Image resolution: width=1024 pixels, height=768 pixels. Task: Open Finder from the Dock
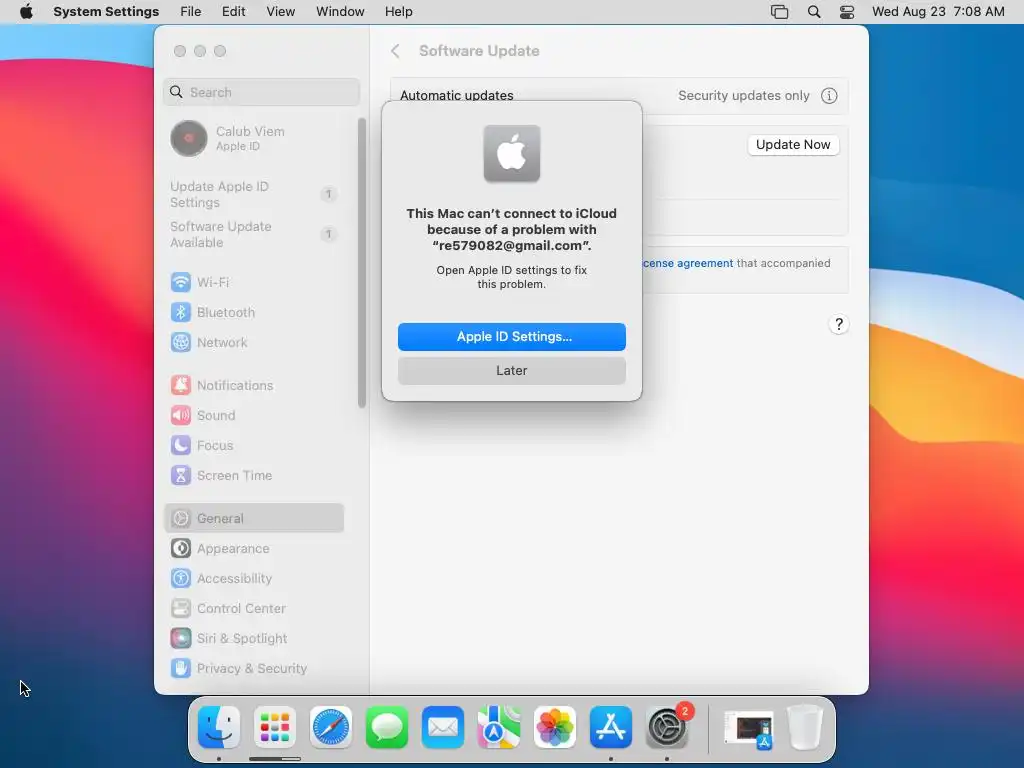tap(219, 727)
